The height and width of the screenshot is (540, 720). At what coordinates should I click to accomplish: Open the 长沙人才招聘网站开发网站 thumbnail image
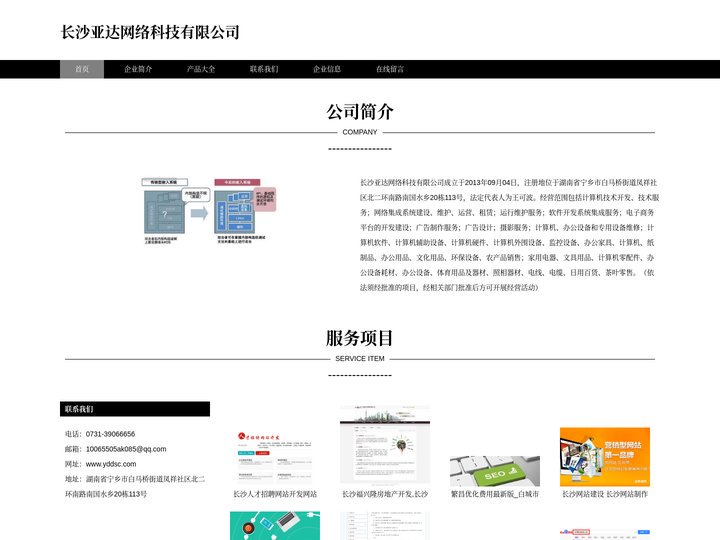click(275, 457)
